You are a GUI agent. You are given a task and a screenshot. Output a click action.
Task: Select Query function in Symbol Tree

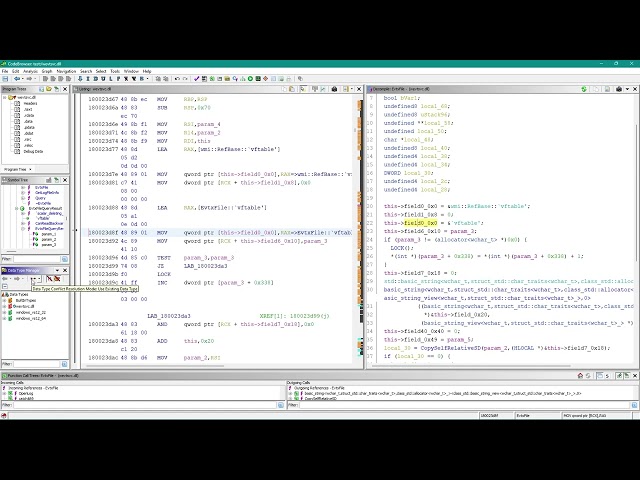tap(40, 198)
